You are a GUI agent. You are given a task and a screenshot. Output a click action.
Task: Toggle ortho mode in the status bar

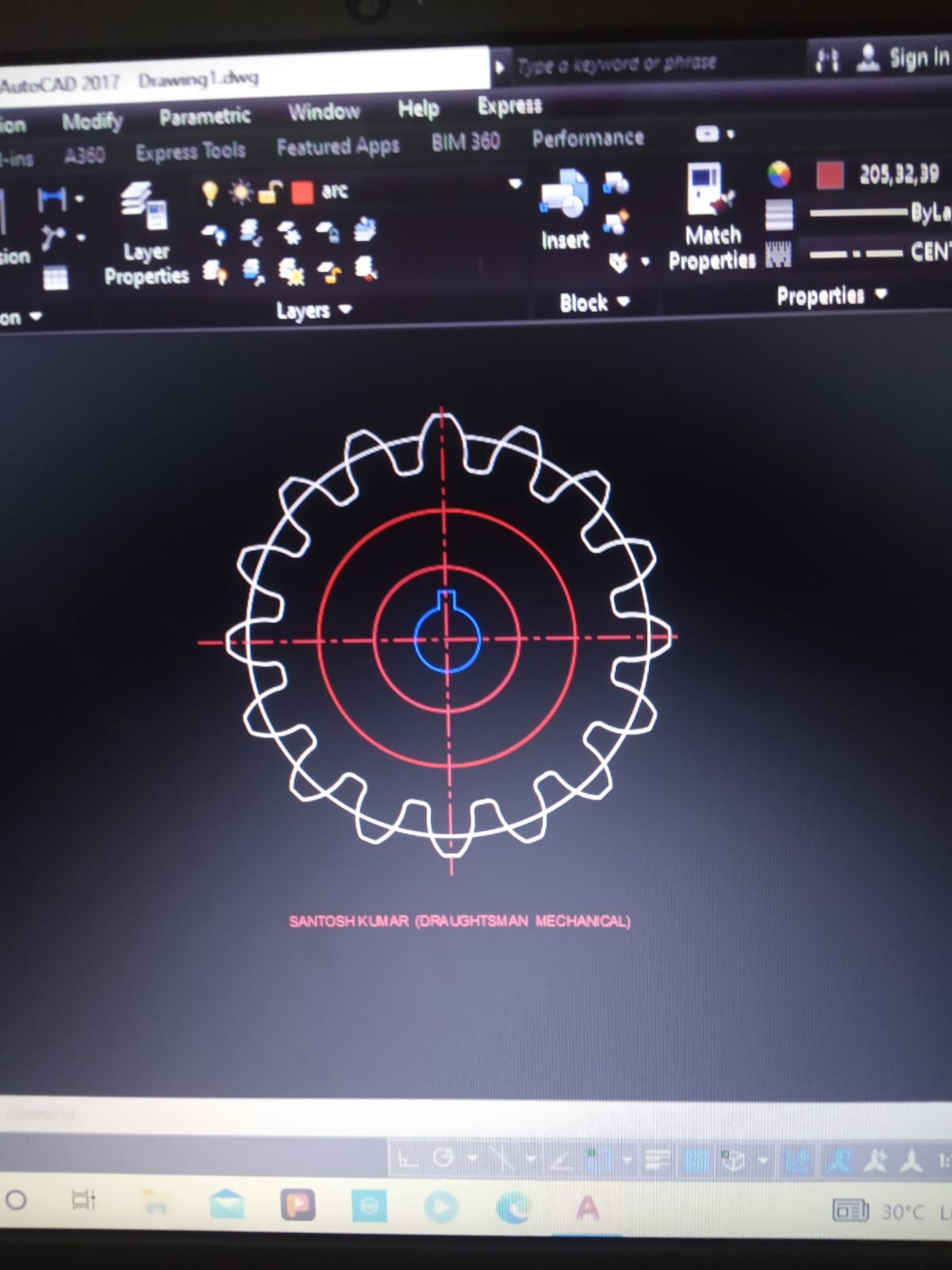tap(407, 1160)
